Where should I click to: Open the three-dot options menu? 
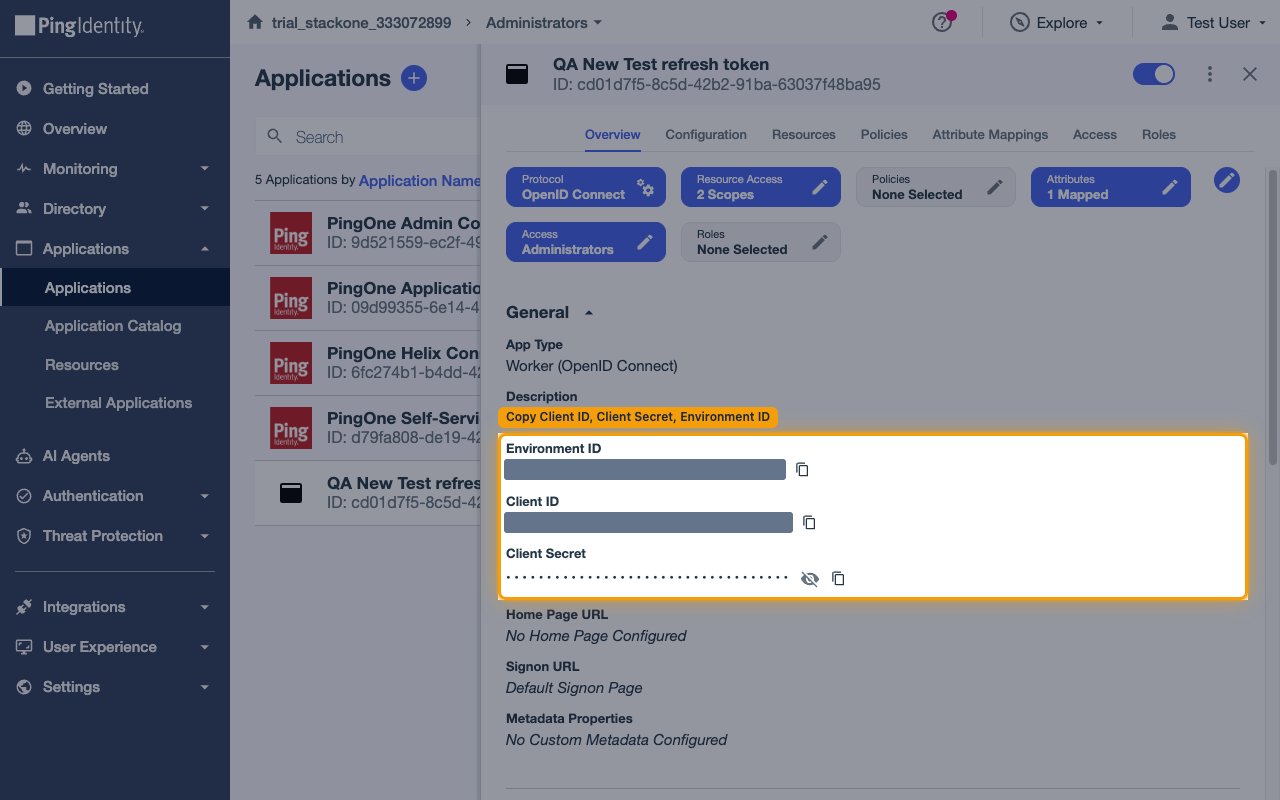[x=1210, y=74]
